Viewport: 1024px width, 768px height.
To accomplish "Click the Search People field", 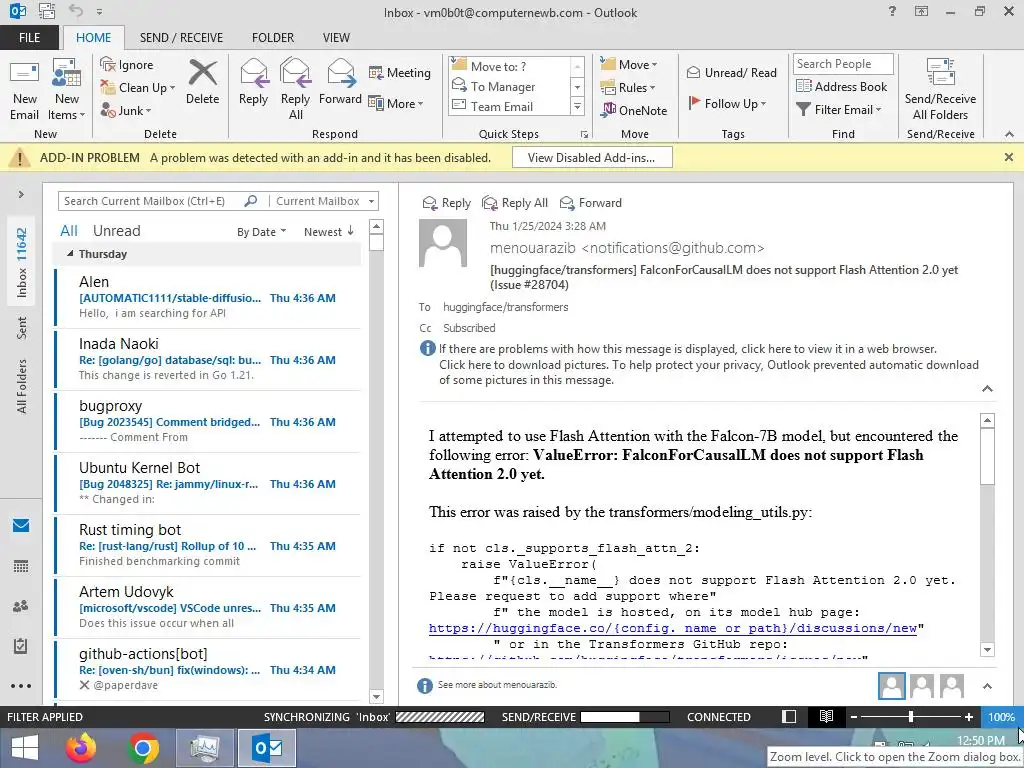I will 842,64.
